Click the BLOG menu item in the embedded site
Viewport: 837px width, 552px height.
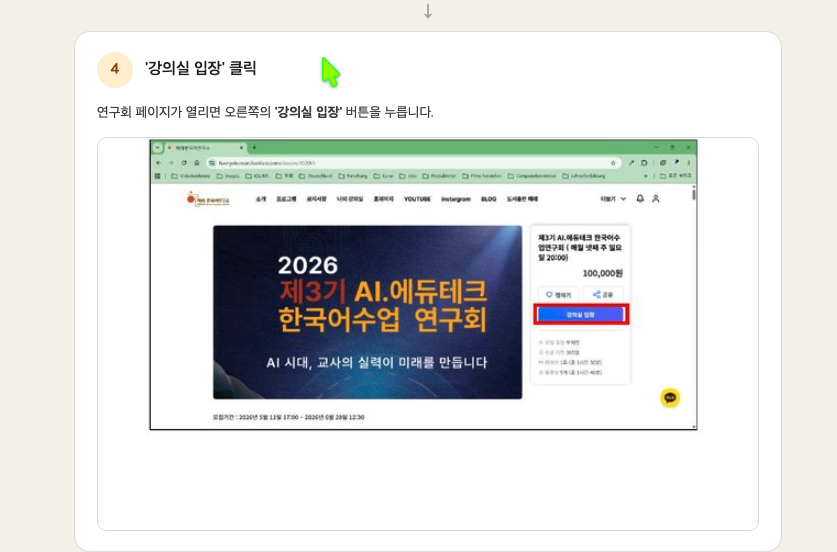[488, 199]
